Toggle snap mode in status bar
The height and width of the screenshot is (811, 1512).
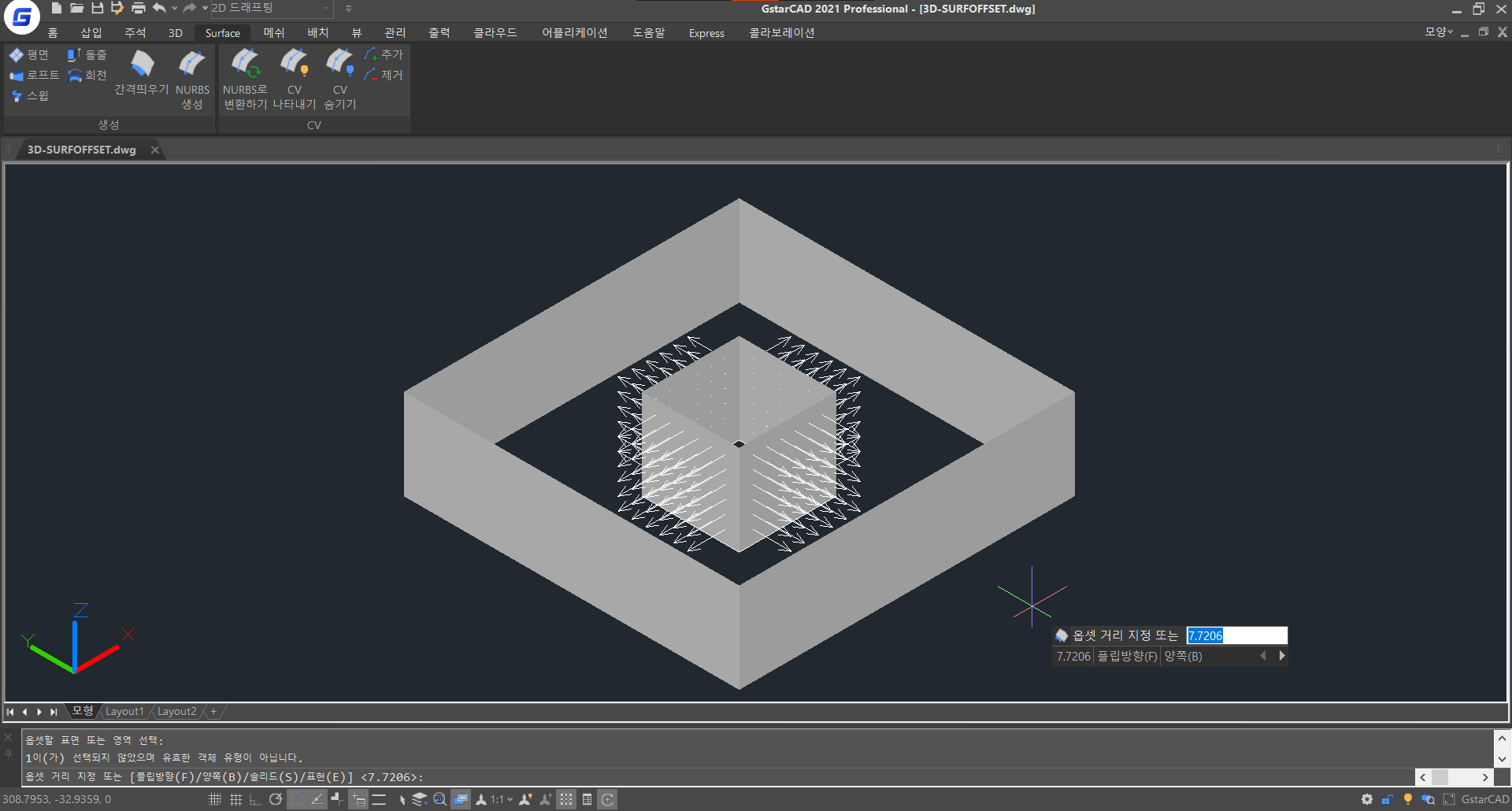pos(214,799)
